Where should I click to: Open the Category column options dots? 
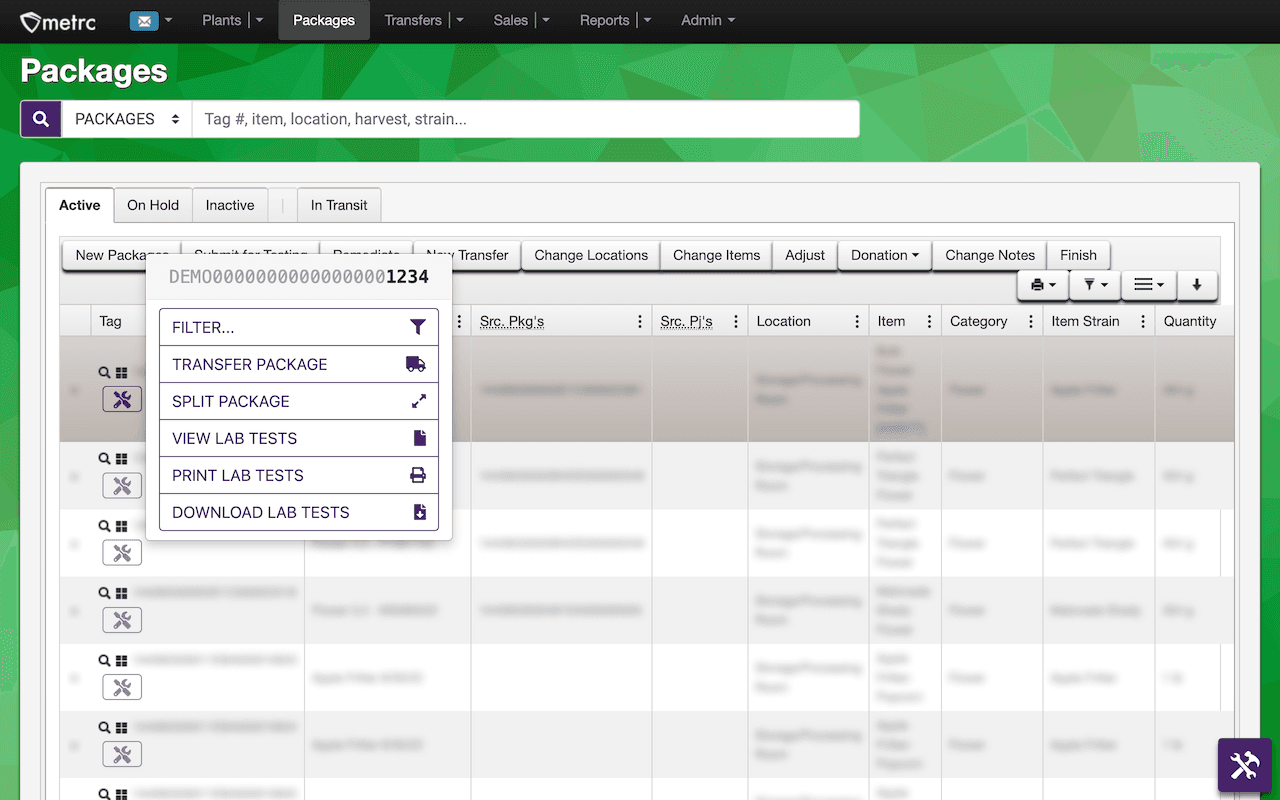[x=1031, y=321]
